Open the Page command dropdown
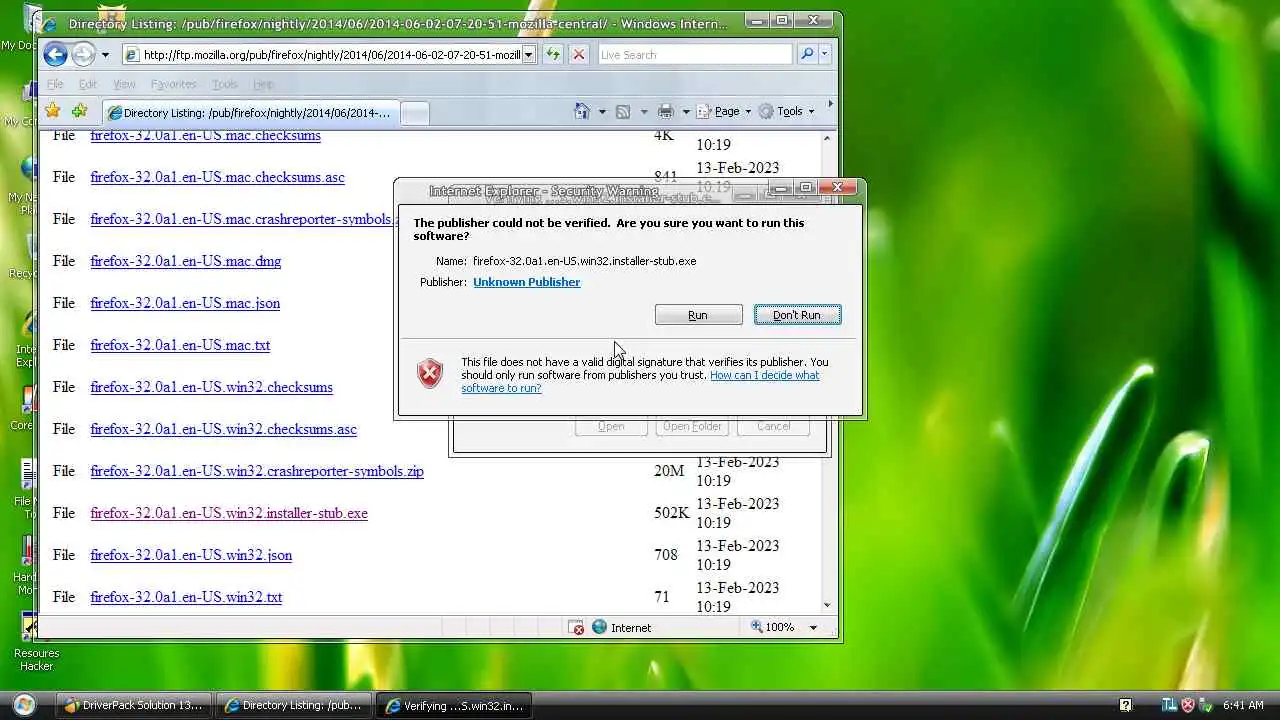Screen dimensions: 1280x720 724,112
